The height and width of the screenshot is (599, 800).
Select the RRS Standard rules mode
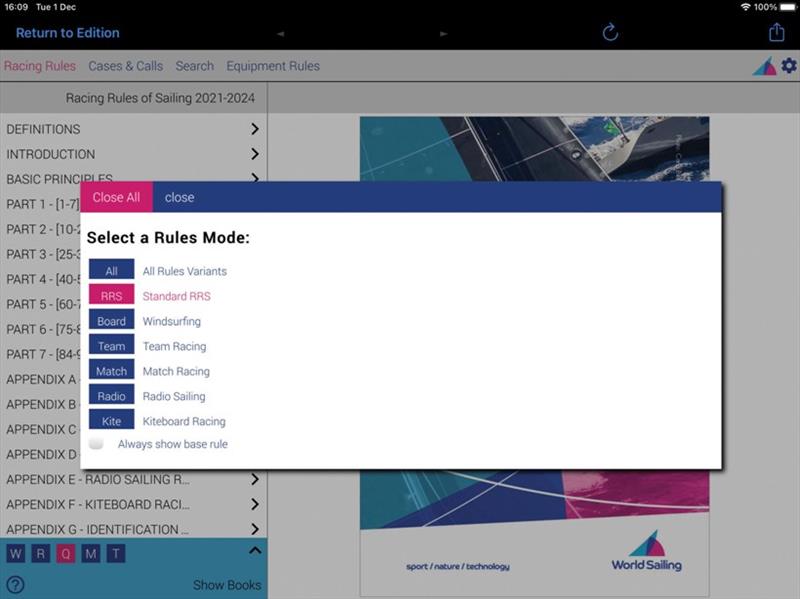[111, 296]
